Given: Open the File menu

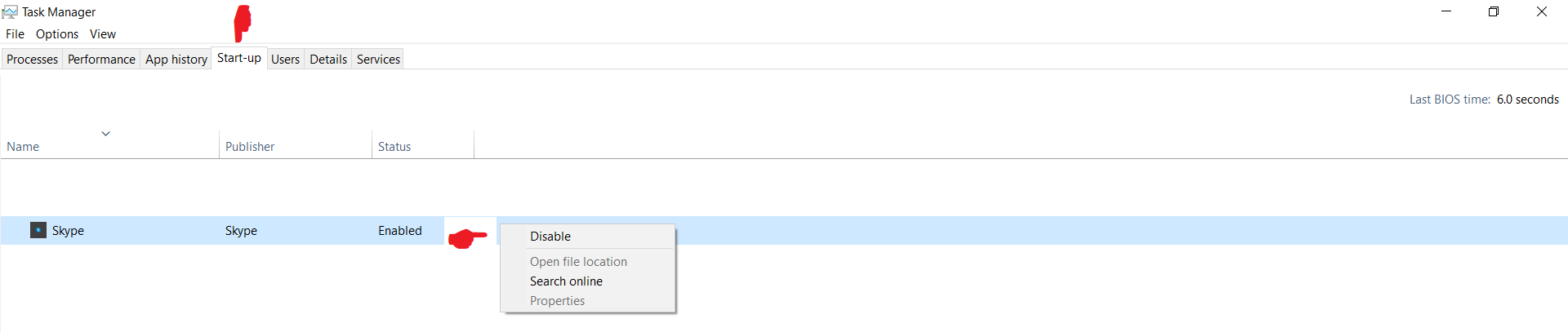Looking at the screenshot, I should (x=15, y=33).
